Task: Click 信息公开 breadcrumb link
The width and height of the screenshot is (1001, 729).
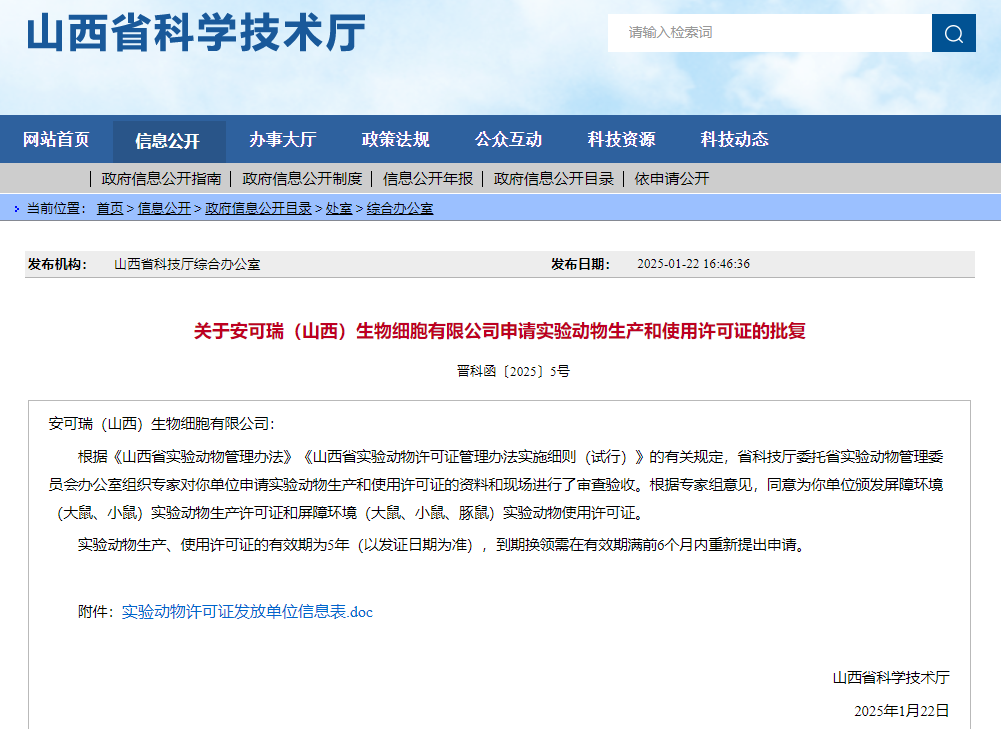Action: (164, 209)
